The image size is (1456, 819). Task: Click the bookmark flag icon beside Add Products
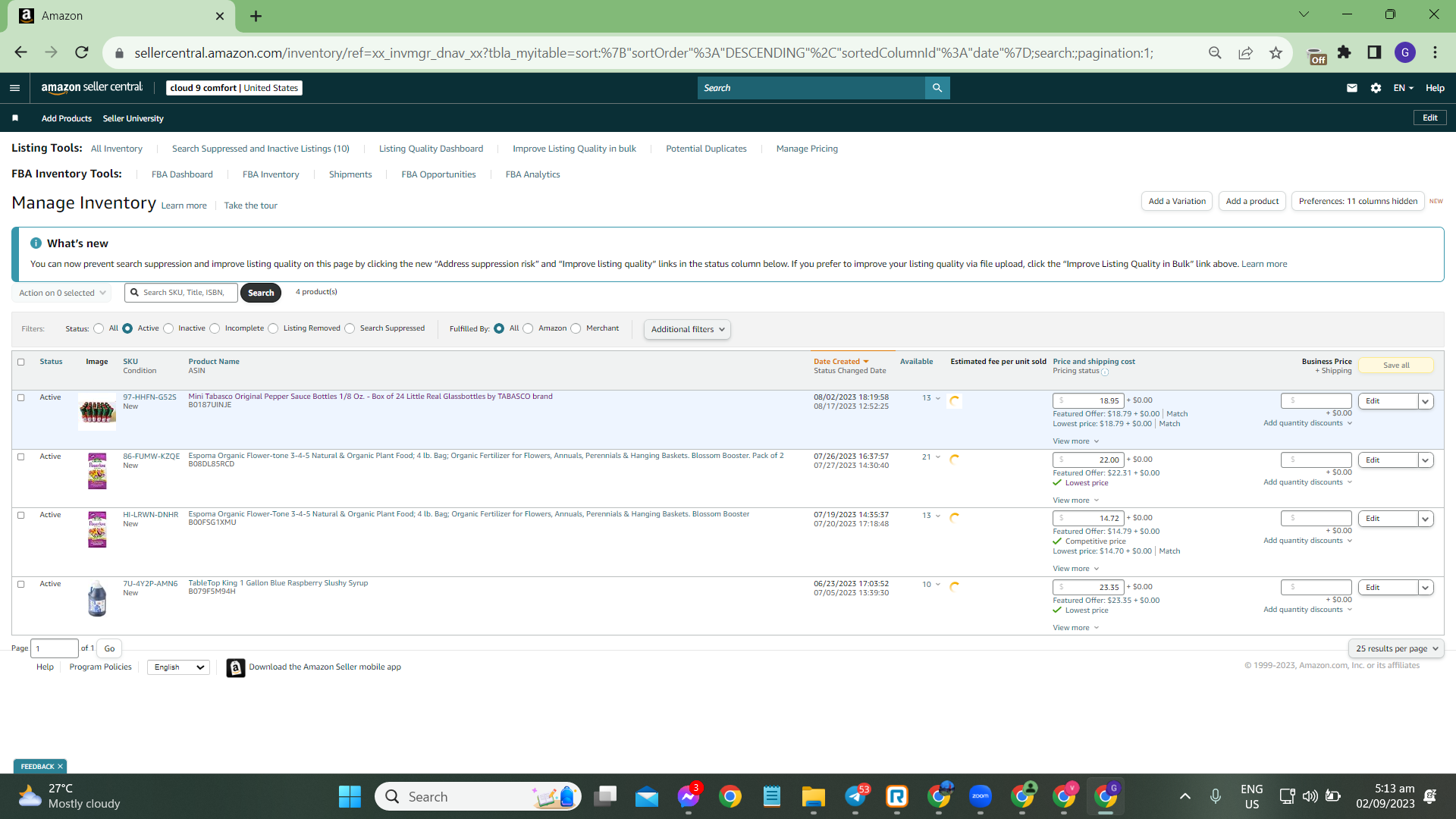[x=15, y=118]
